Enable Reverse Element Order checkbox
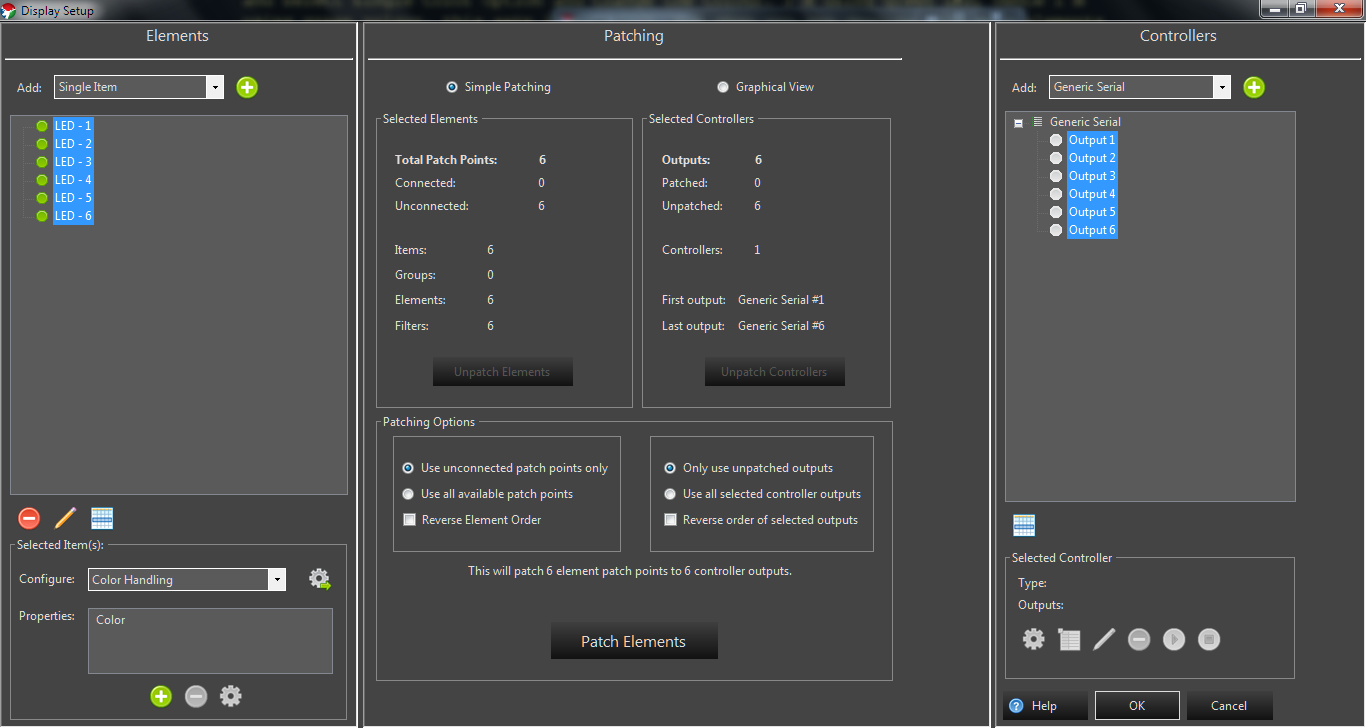Image resolution: width=1366 pixels, height=728 pixels. tap(409, 520)
